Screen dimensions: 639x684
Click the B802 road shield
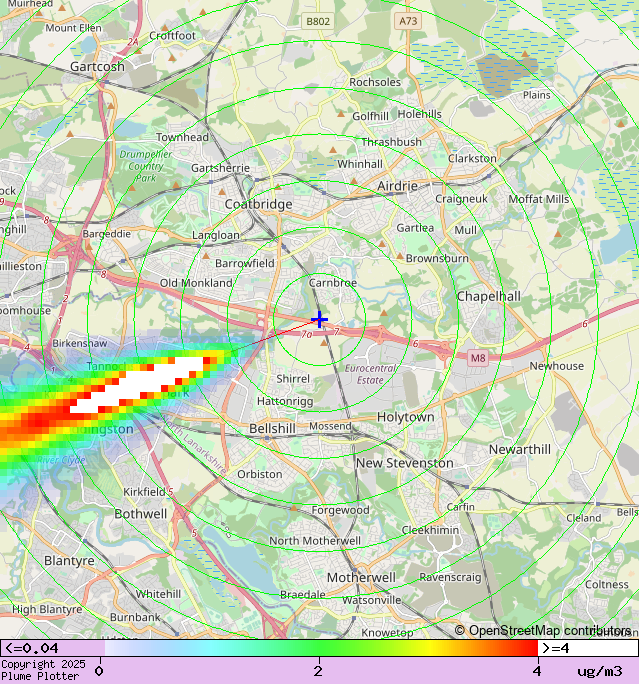point(318,21)
